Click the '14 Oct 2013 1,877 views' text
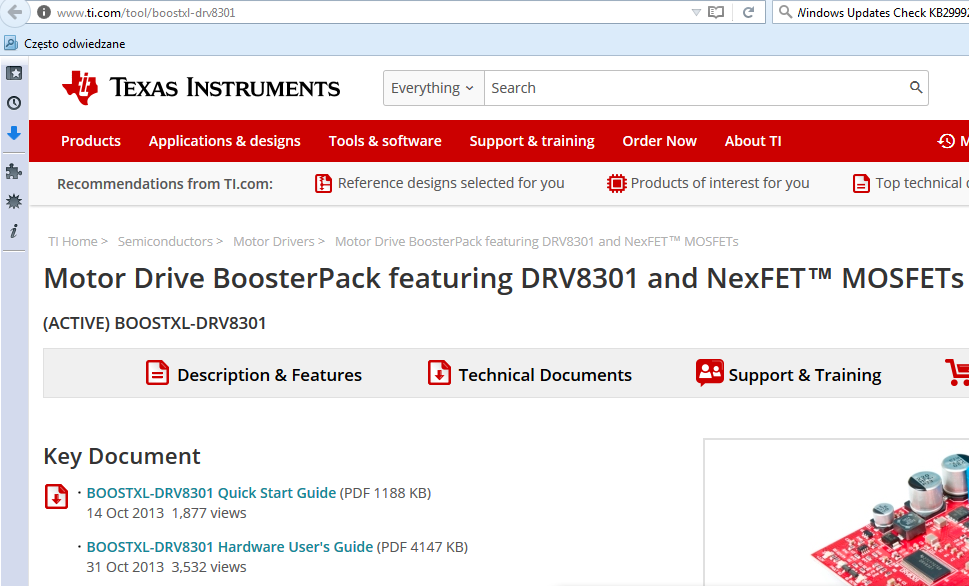The height and width of the screenshot is (586, 969). [x=166, y=513]
